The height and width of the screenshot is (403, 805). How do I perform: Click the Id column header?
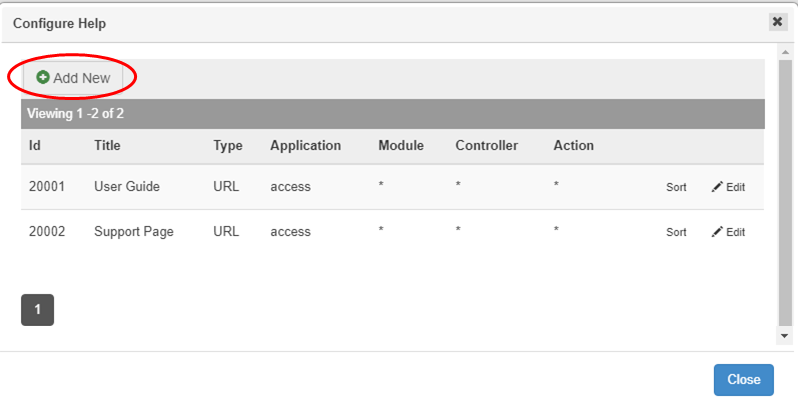point(34,145)
